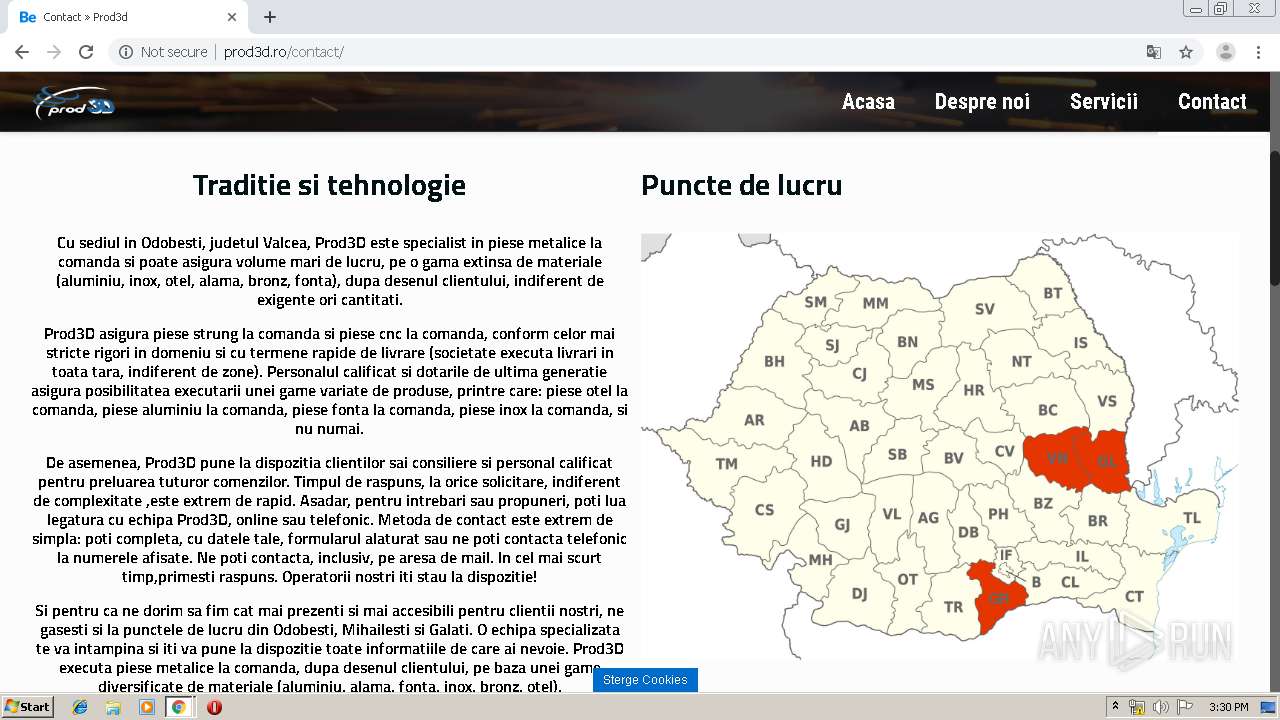The height and width of the screenshot is (720, 1280).
Task: Open Contact menu item
Action: click(1212, 101)
